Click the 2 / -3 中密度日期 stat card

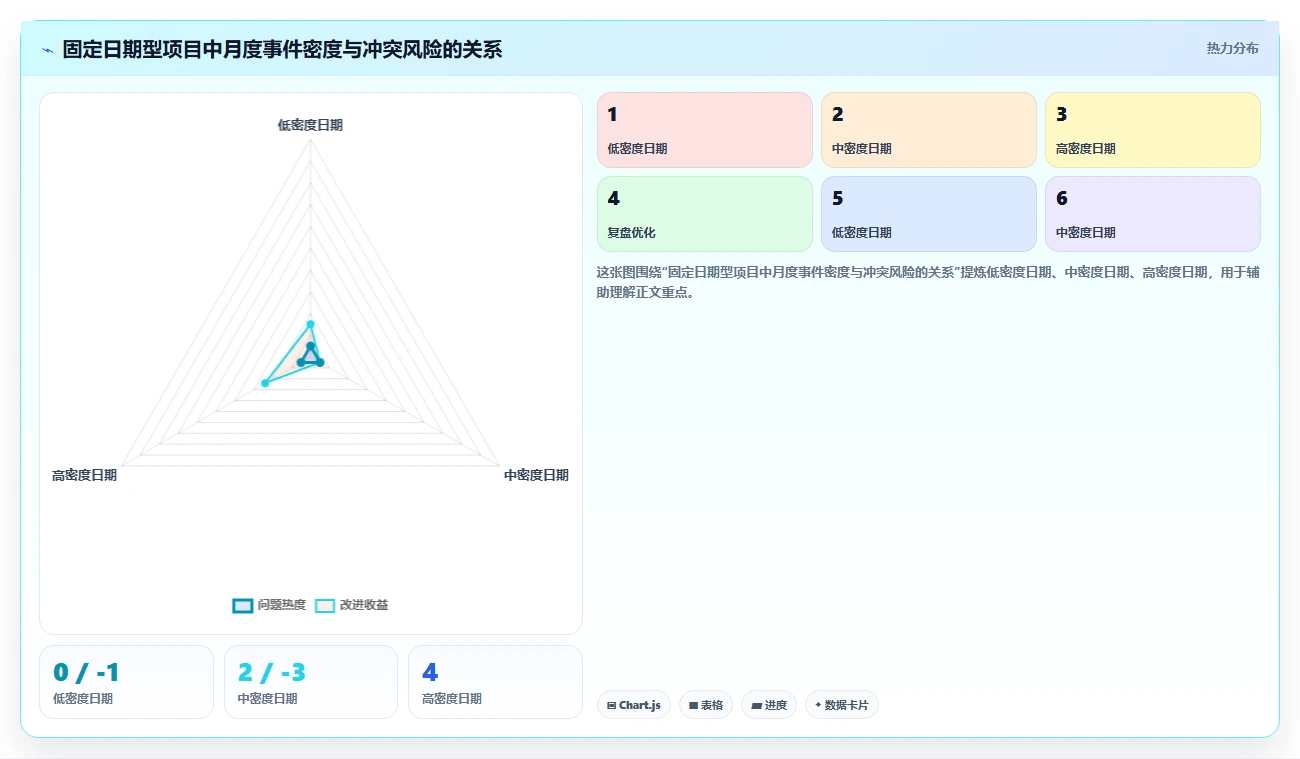tap(311, 682)
